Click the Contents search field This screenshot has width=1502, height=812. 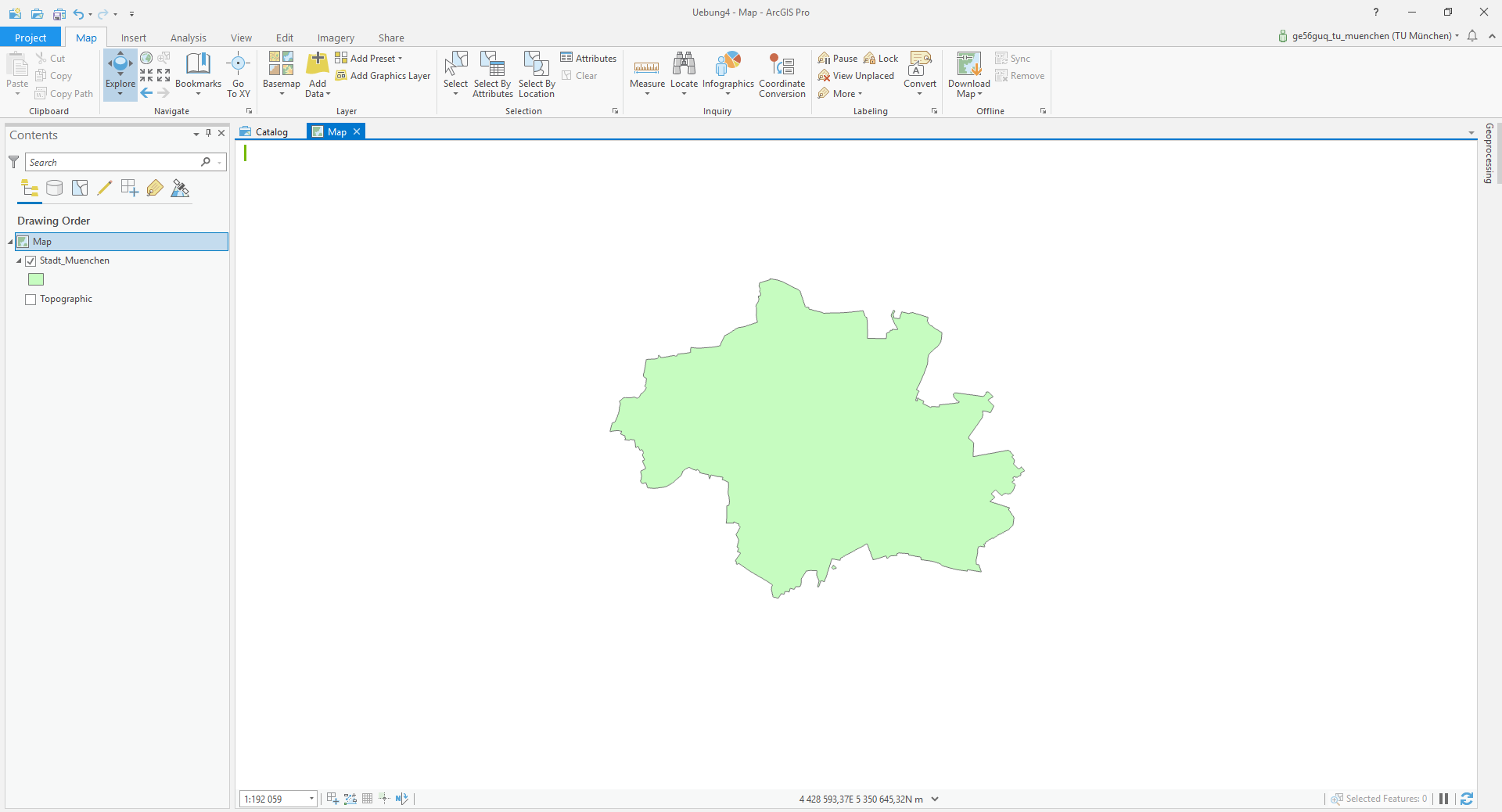coord(113,162)
